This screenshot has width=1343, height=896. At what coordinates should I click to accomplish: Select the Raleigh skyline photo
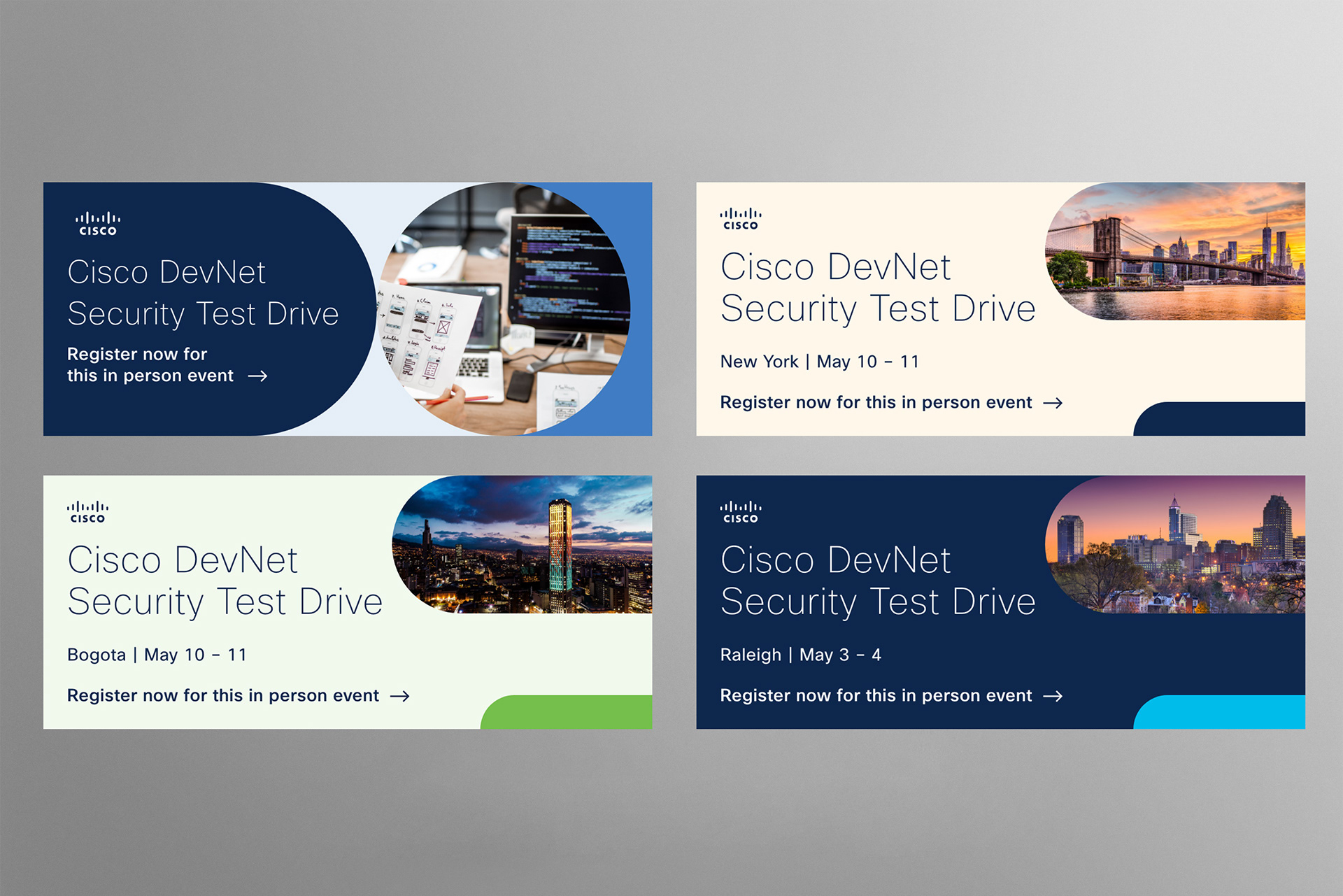[x=1175, y=544]
